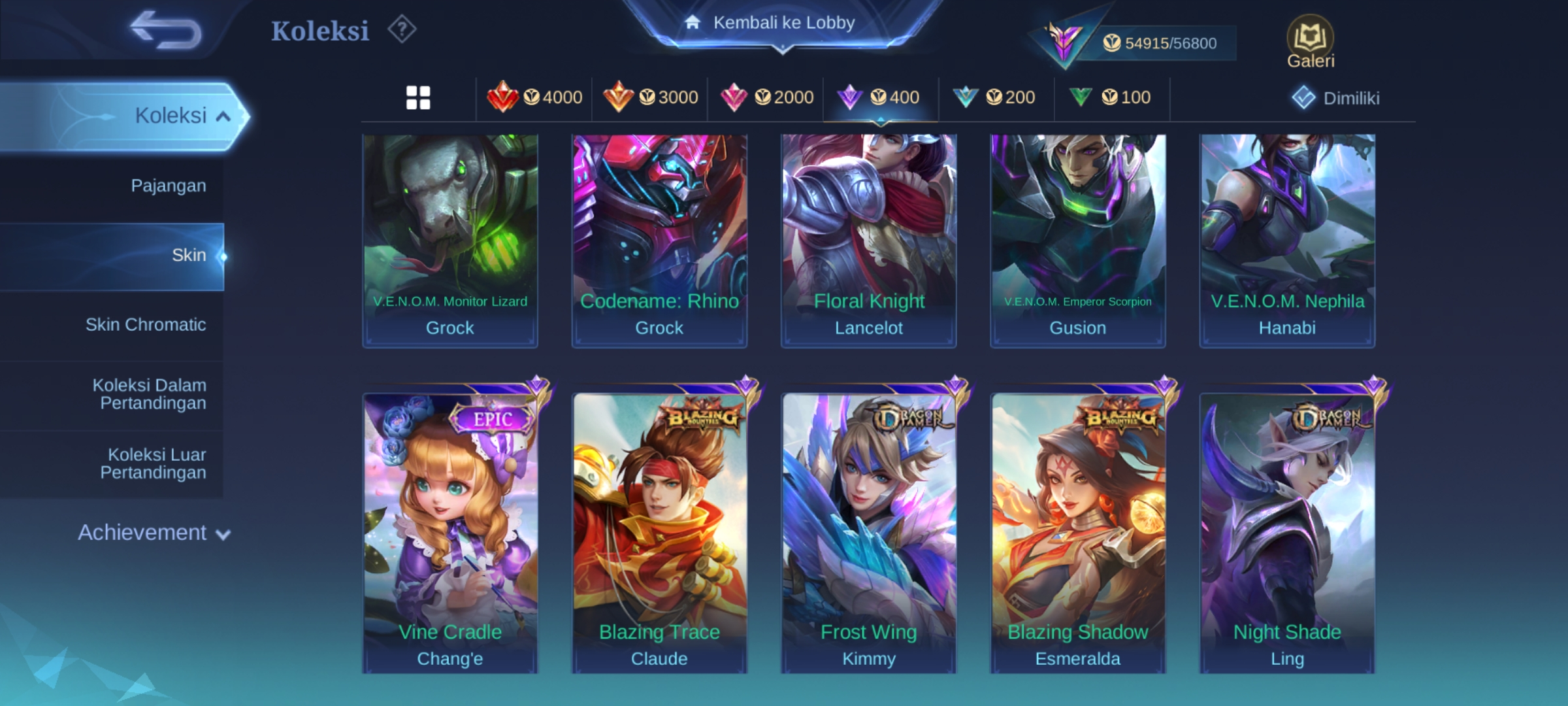Image resolution: width=1568 pixels, height=706 pixels.
Task: Filter by the orange 3000-point gem tier
Action: 650,97
